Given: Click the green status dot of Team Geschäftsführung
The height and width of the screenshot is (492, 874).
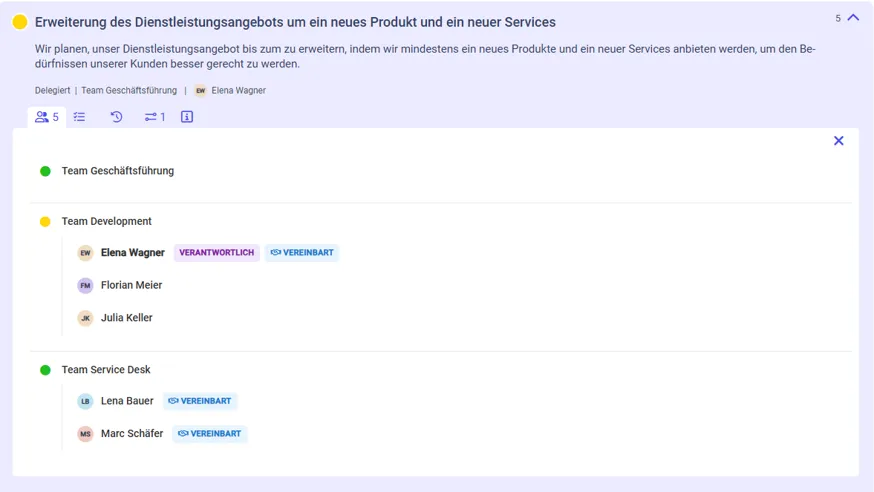Looking at the screenshot, I should [x=46, y=171].
